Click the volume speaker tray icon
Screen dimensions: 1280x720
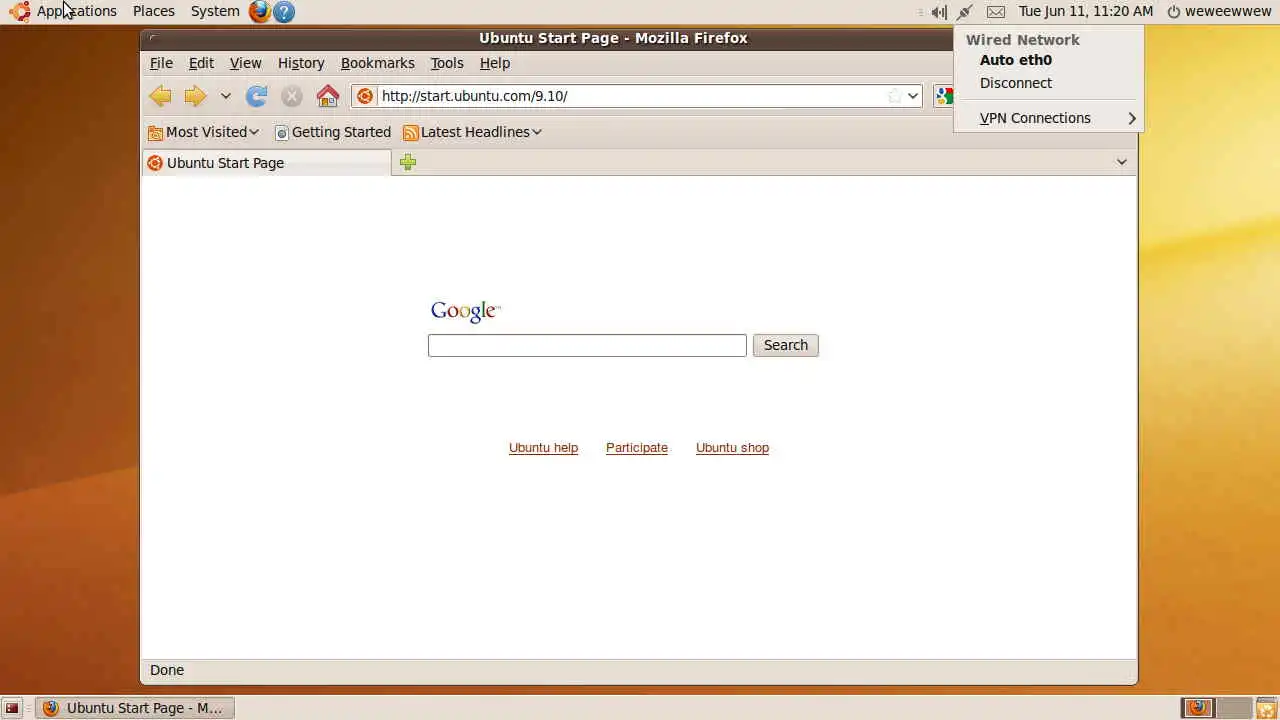pos(938,12)
